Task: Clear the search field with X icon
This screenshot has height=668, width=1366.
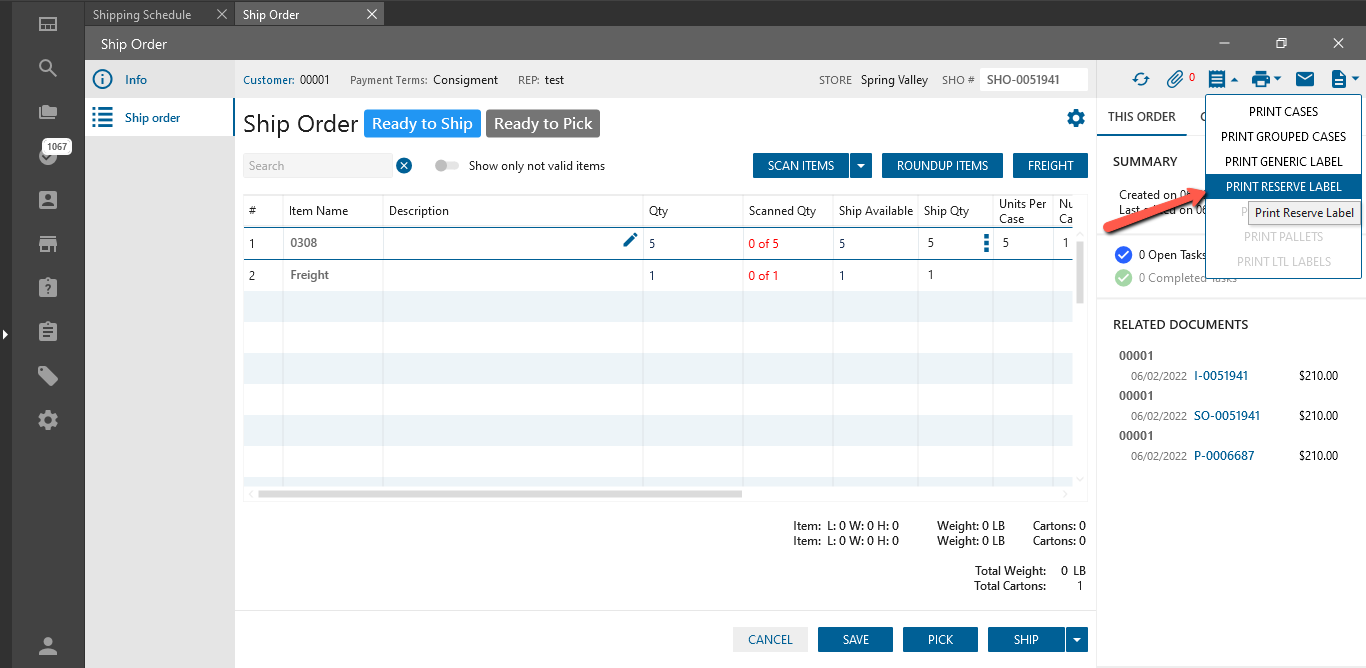Action: tap(404, 166)
